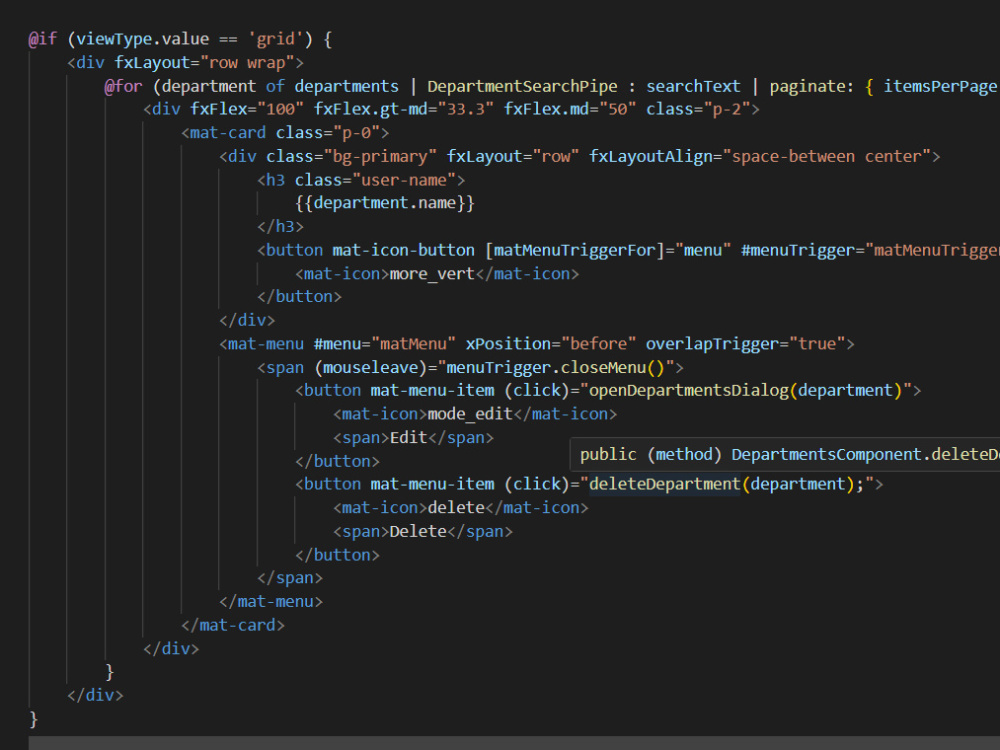Click the searchText pipe argument
Screen dimensions: 1000x750
[693, 86]
